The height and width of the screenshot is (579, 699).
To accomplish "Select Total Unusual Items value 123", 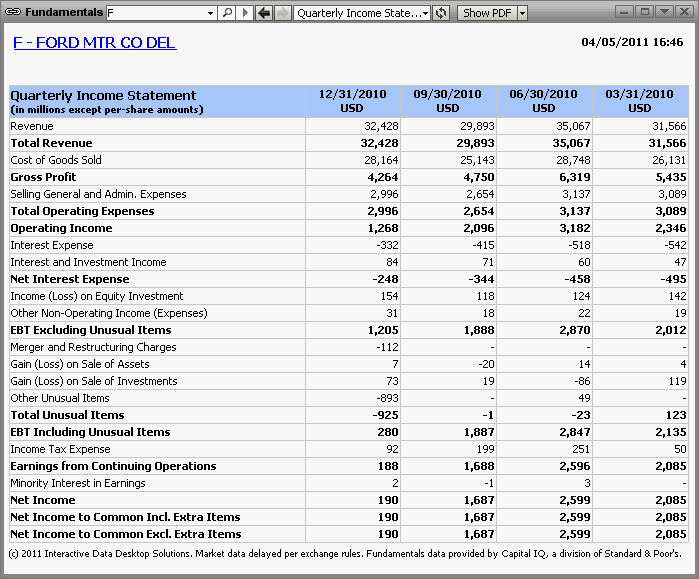I will pyautogui.click(x=676, y=415).
